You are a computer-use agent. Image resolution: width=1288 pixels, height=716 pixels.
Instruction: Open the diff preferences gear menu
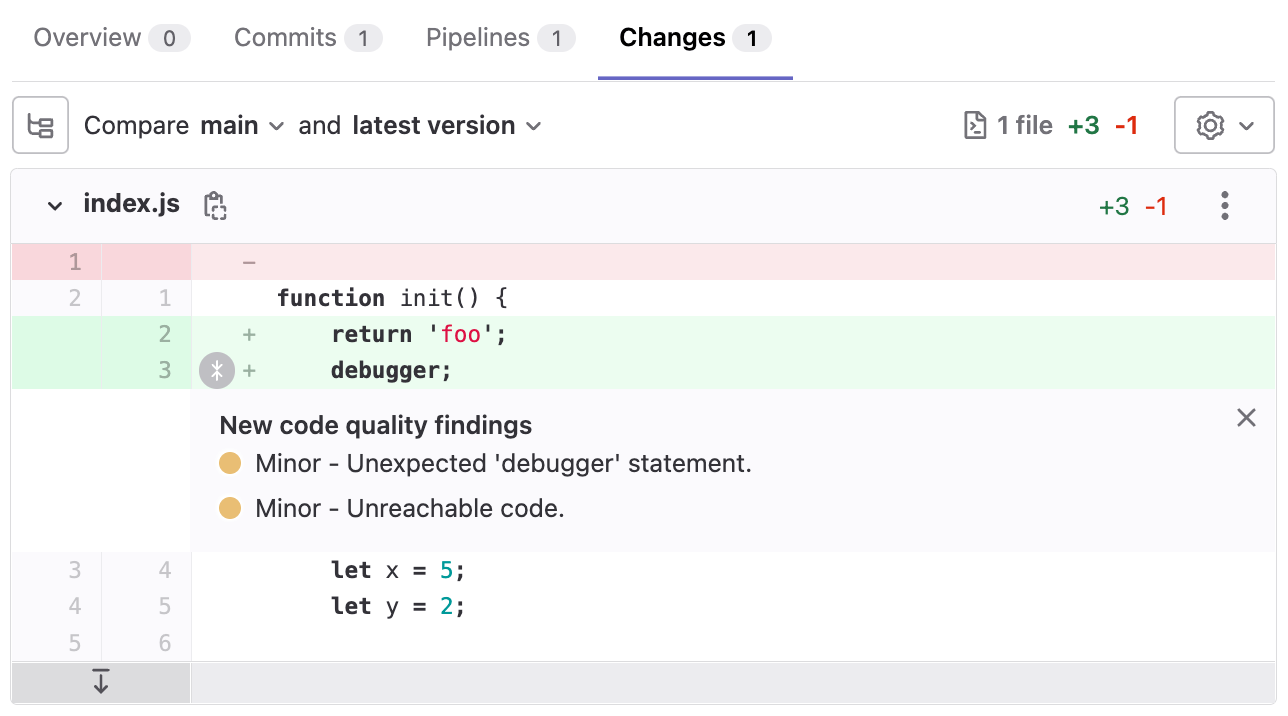(1223, 125)
